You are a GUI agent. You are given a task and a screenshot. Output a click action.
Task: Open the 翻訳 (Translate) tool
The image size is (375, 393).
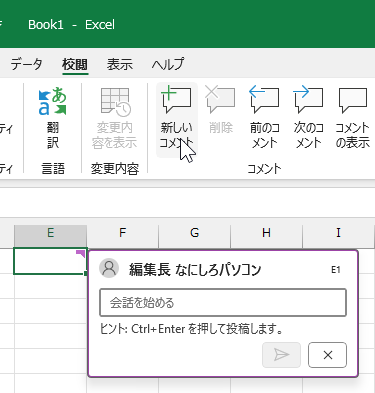53,117
